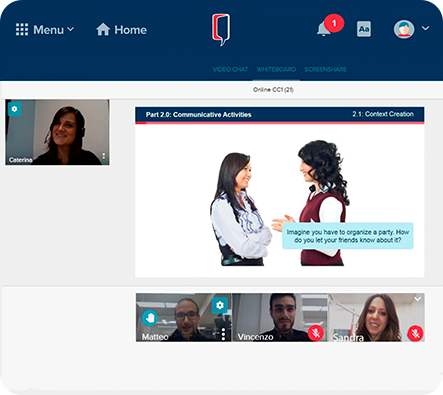This screenshot has height=395, width=443.
Task: Click the Caterina name label
Action: click(x=21, y=160)
